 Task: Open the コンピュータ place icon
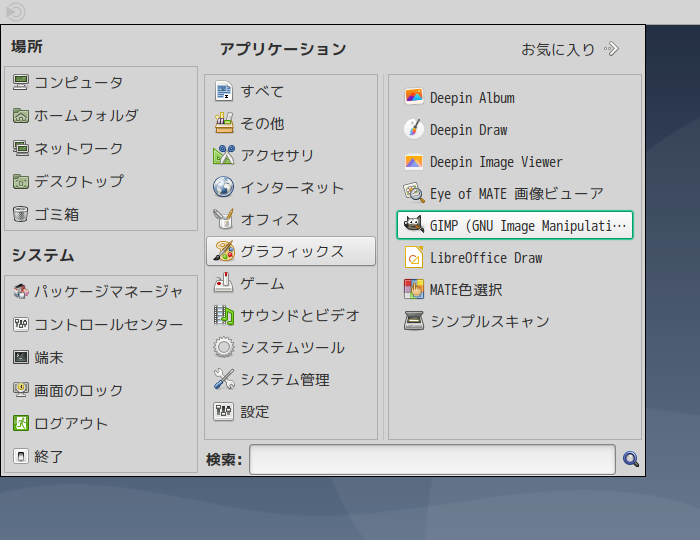pyautogui.click(x=21, y=83)
